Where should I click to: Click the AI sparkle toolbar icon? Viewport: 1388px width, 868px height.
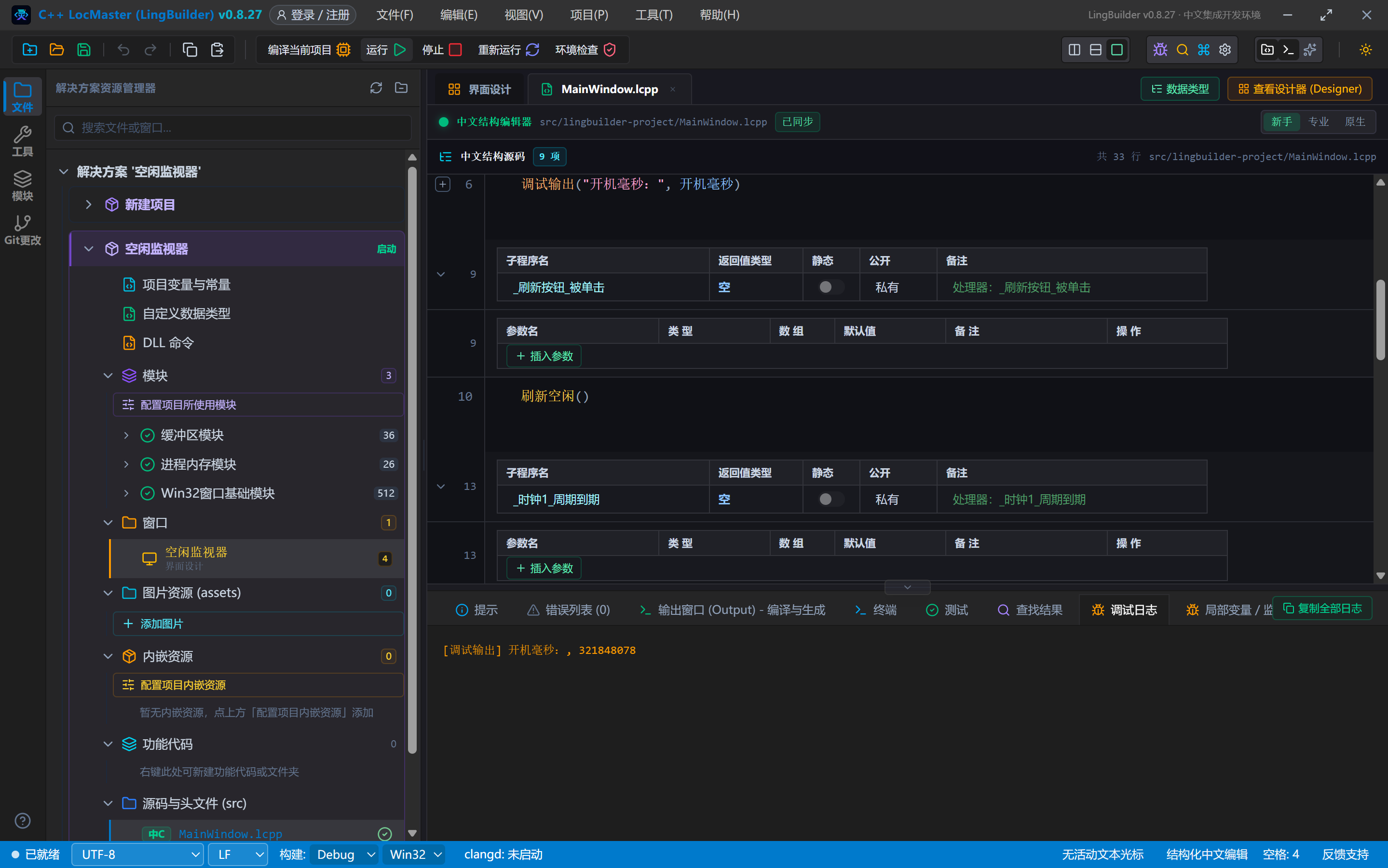[1310, 50]
